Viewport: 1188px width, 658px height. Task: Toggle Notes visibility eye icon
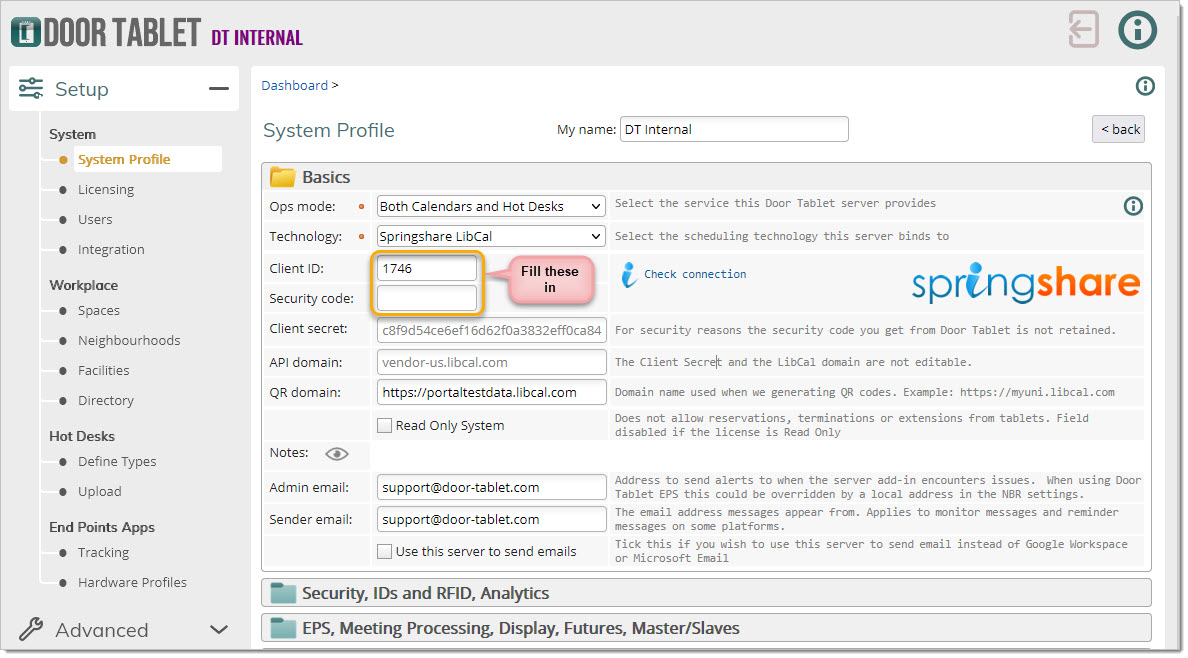click(337, 453)
